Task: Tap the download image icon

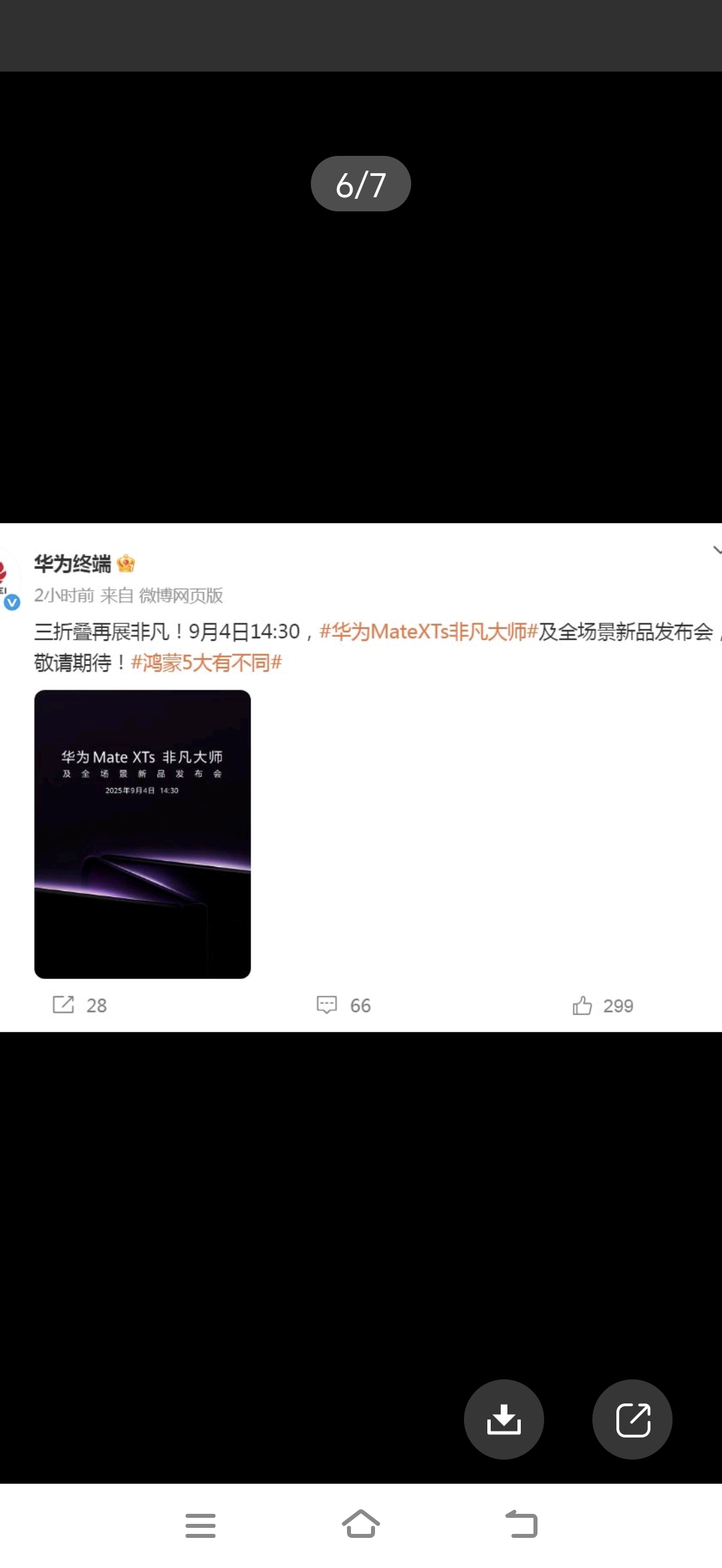Action: coord(503,1419)
